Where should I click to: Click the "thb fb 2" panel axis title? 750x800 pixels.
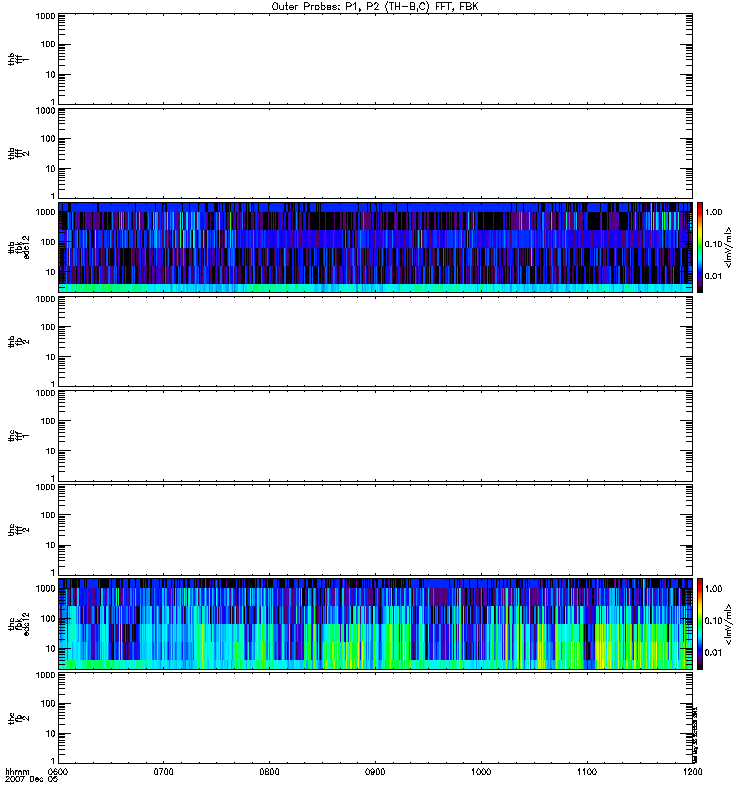(x=18, y=341)
